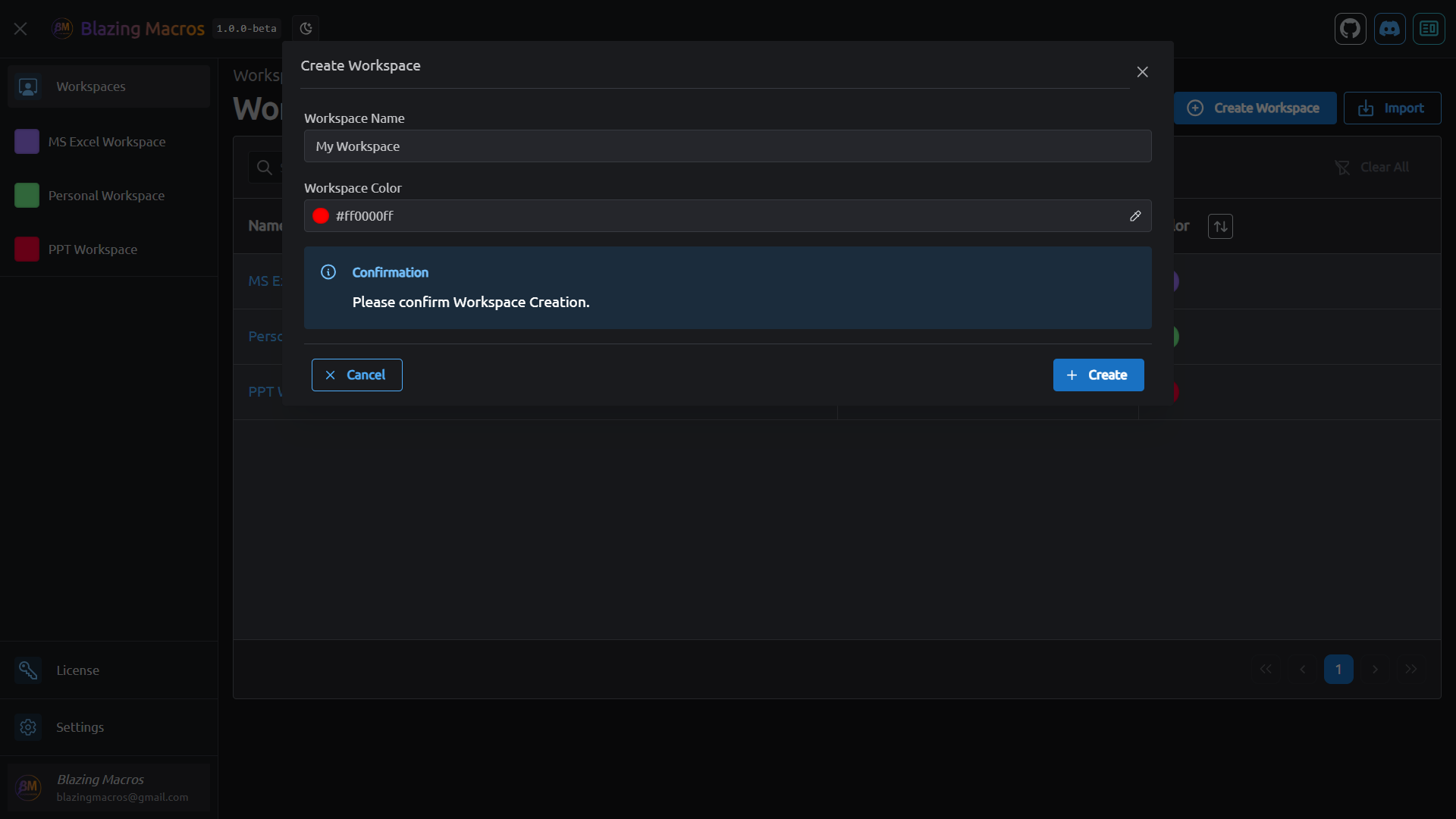The width and height of the screenshot is (1456, 819).
Task: Select PPT Workspace in sidebar
Action: pyautogui.click(x=108, y=249)
